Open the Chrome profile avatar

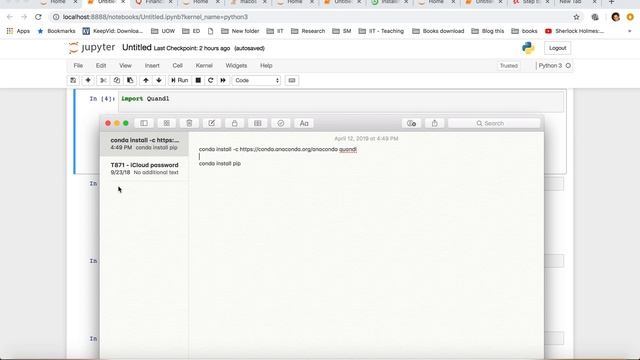pyautogui.click(x=616, y=17)
